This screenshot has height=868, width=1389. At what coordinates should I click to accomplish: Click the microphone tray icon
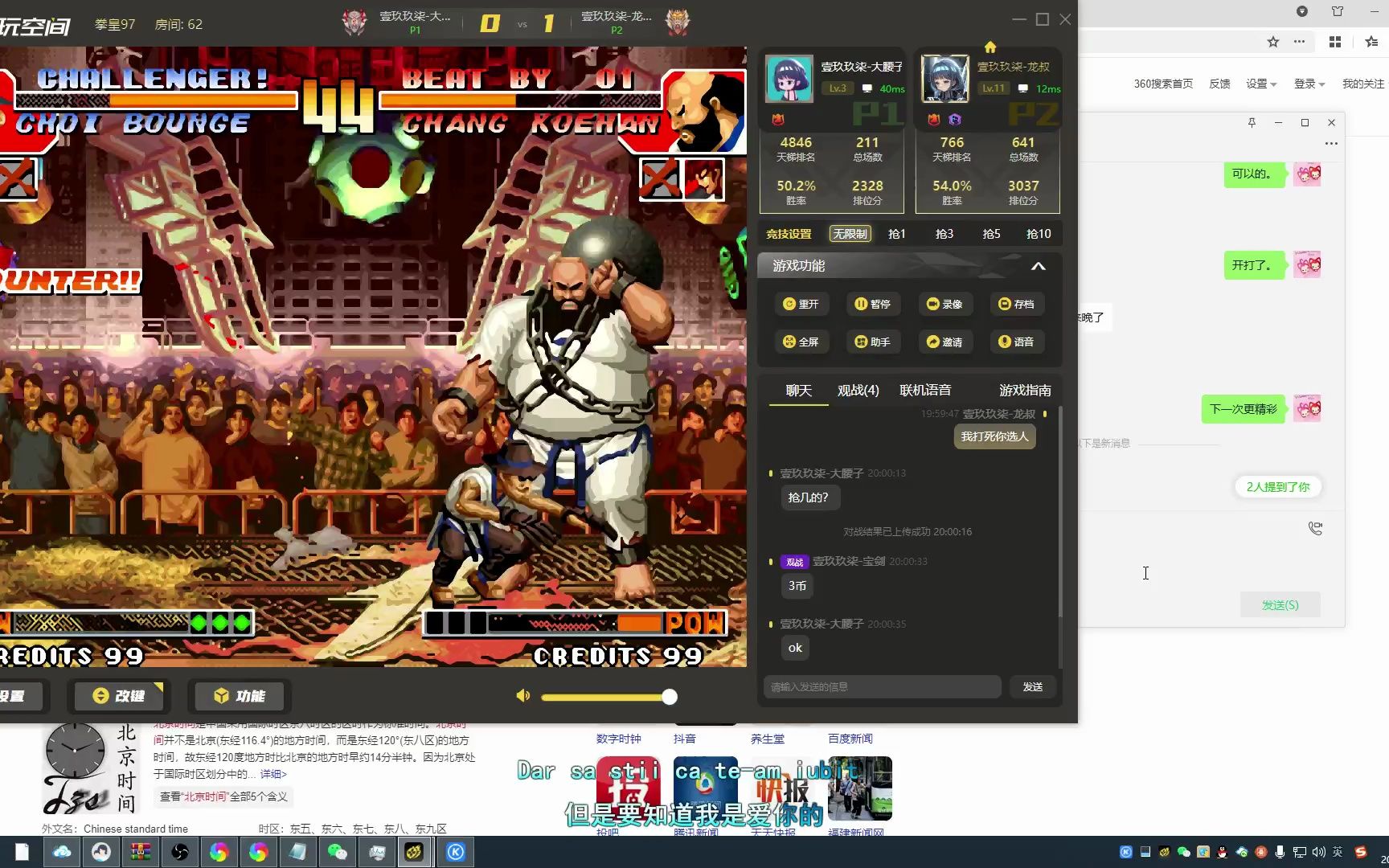click(x=1280, y=852)
